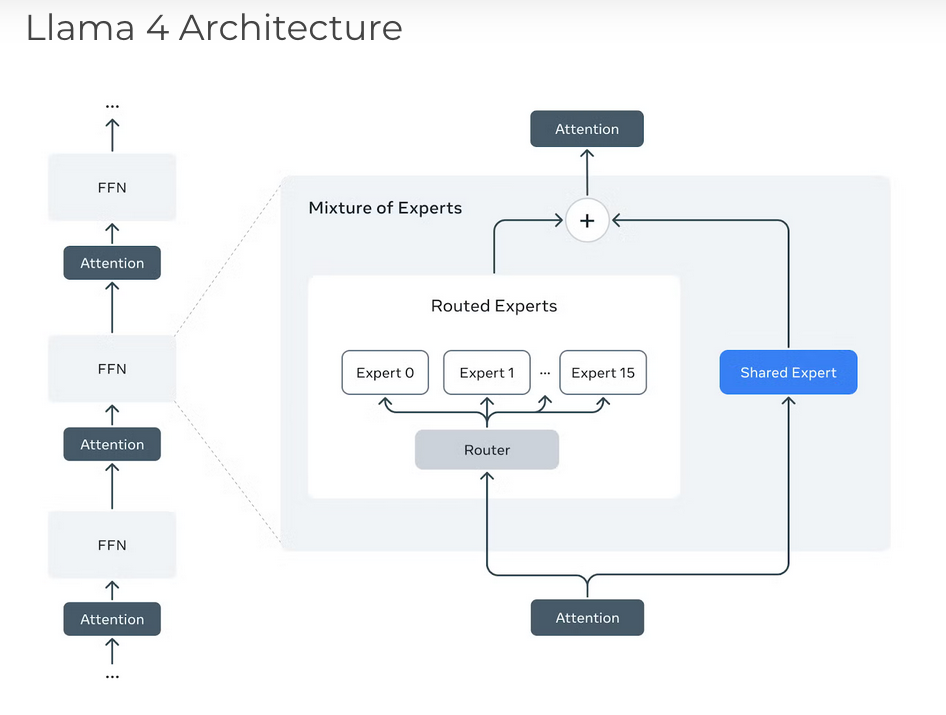Click the Attention block below the Mixture of Experts panel
Image resolution: width=946 pixels, height=715 pixels.
click(x=588, y=617)
